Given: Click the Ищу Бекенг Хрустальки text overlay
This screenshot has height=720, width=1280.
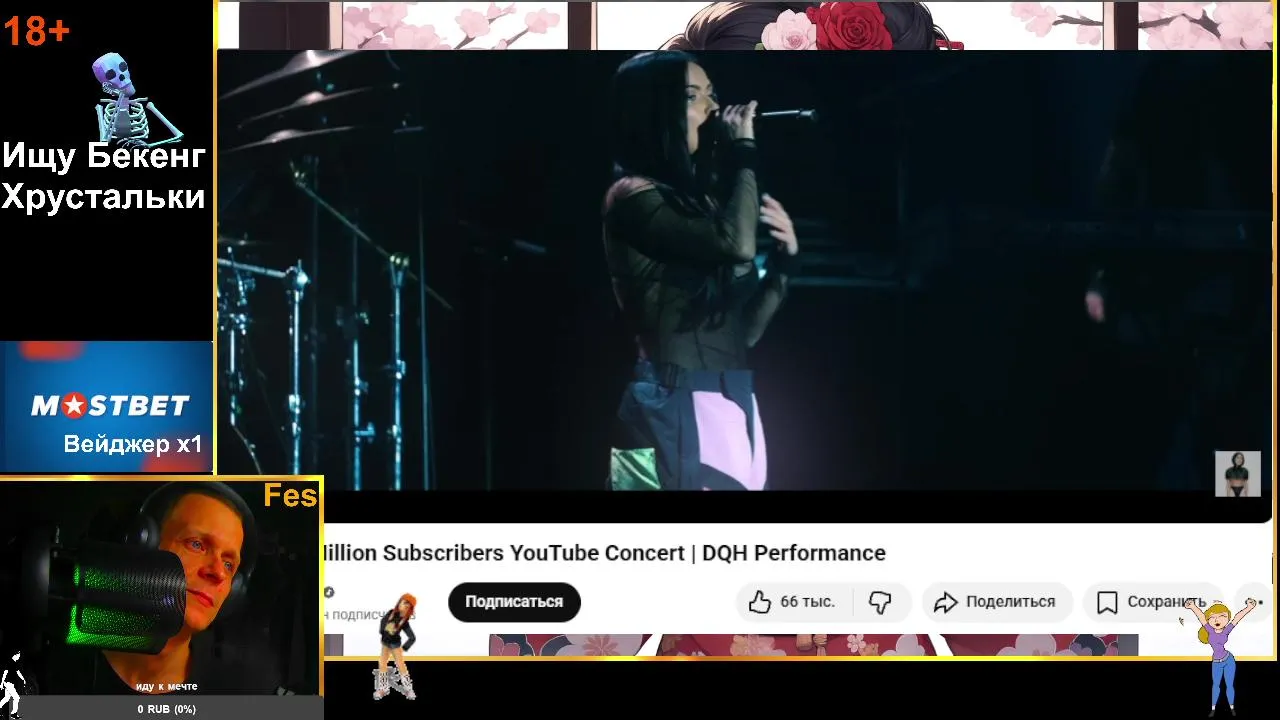Looking at the screenshot, I should (x=103, y=176).
